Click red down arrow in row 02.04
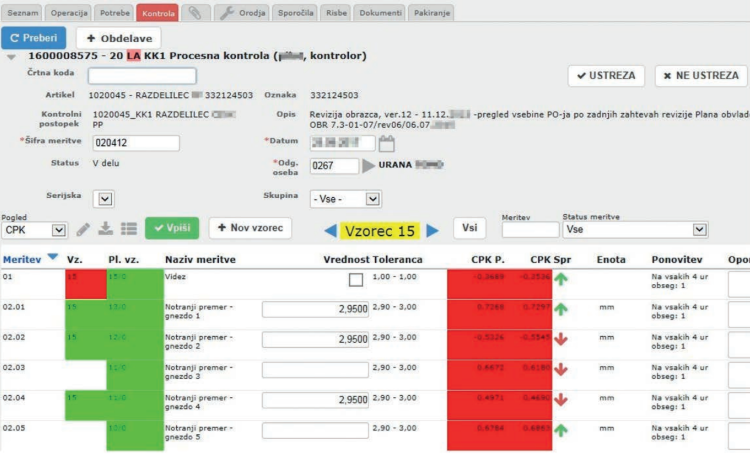The height and width of the screenshot is (454, 750). click(x=561, y=399)
